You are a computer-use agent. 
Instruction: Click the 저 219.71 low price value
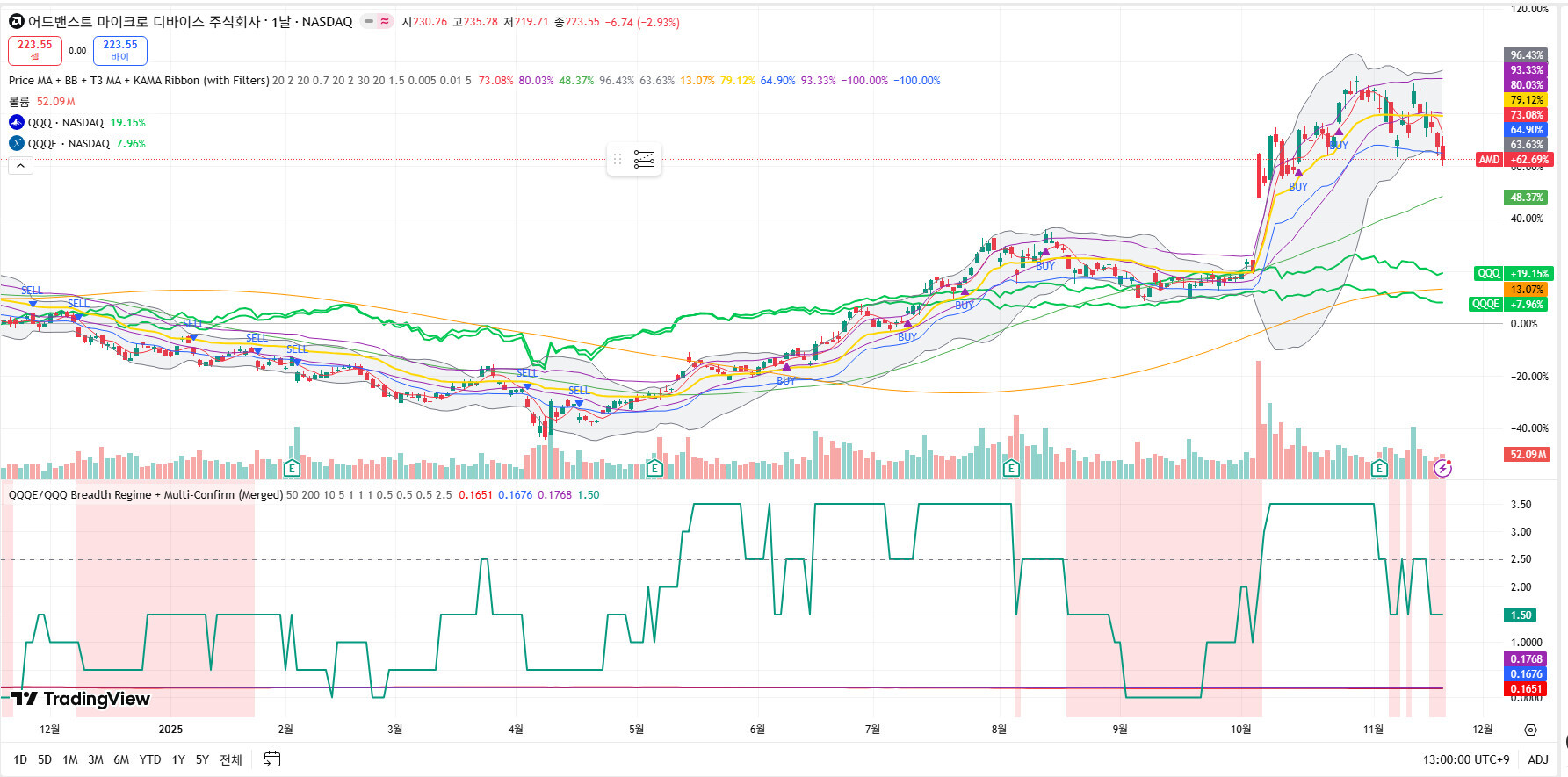point(526,22)
